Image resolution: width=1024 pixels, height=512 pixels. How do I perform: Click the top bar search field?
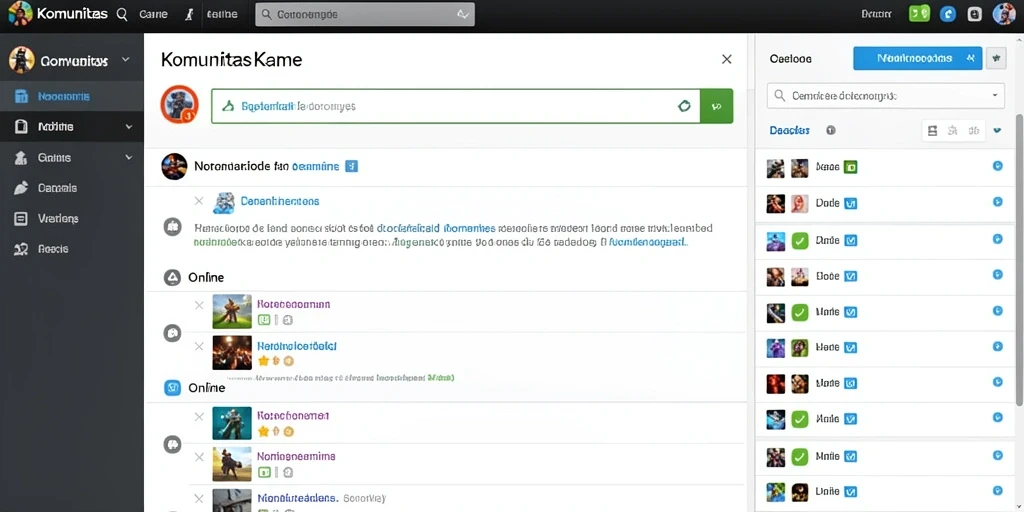click(x=365, y=14)
